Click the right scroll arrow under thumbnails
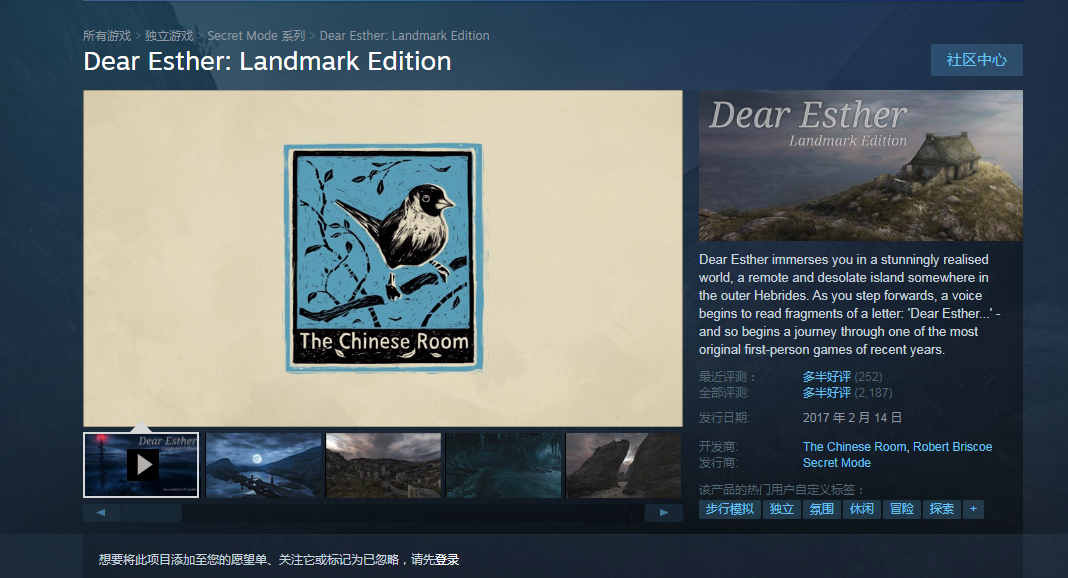The image size is (1068, 578). pyautogui.click(x=663, y=513)
